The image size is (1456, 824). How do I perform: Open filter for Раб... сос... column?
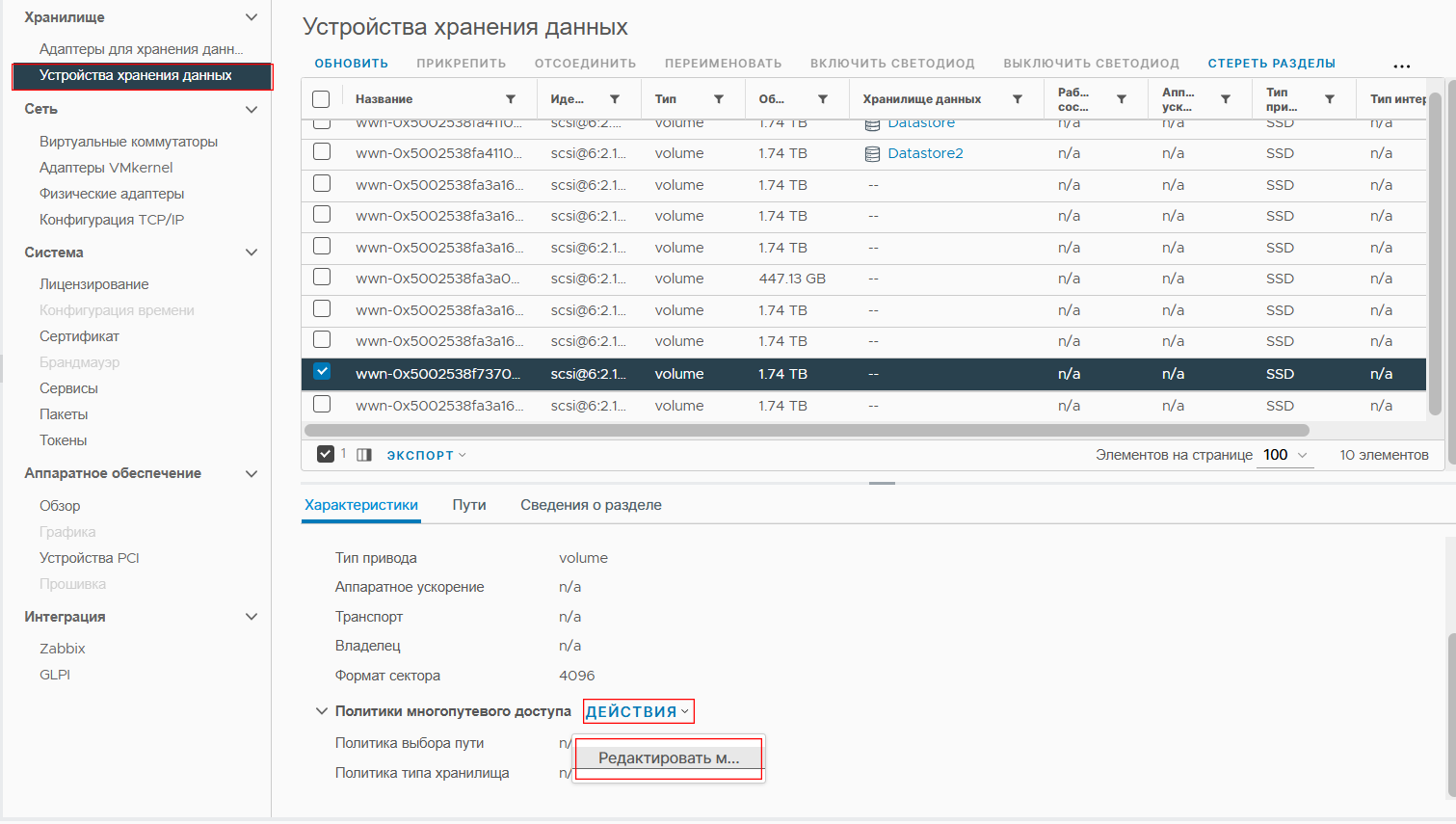point(1122,99)
